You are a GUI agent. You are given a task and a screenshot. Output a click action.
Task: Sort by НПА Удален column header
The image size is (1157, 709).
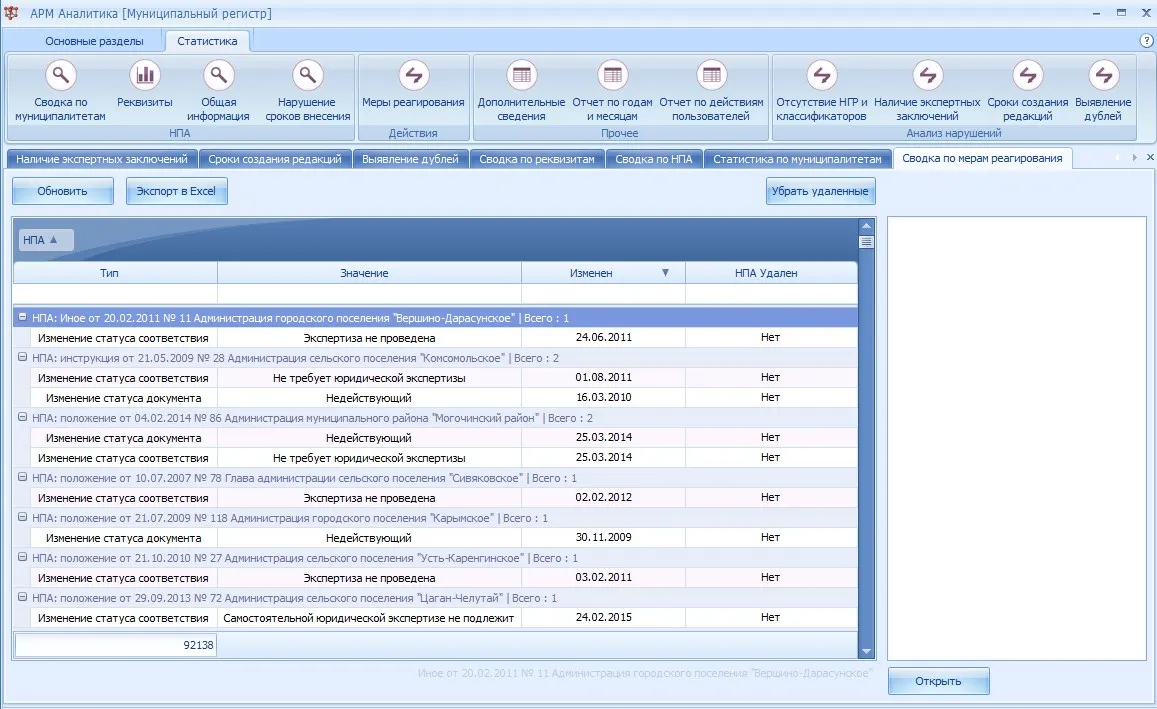(x=771, y=273)
